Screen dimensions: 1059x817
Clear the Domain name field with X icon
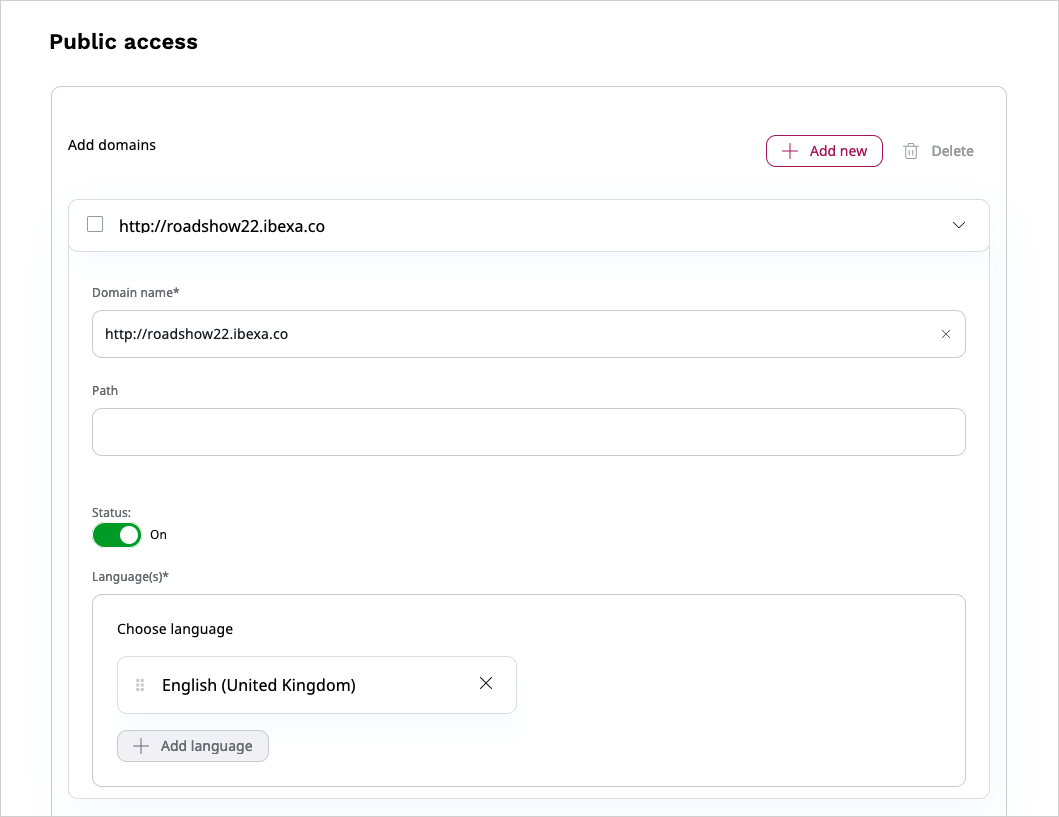pyautogui.click(x=946, y=334)
